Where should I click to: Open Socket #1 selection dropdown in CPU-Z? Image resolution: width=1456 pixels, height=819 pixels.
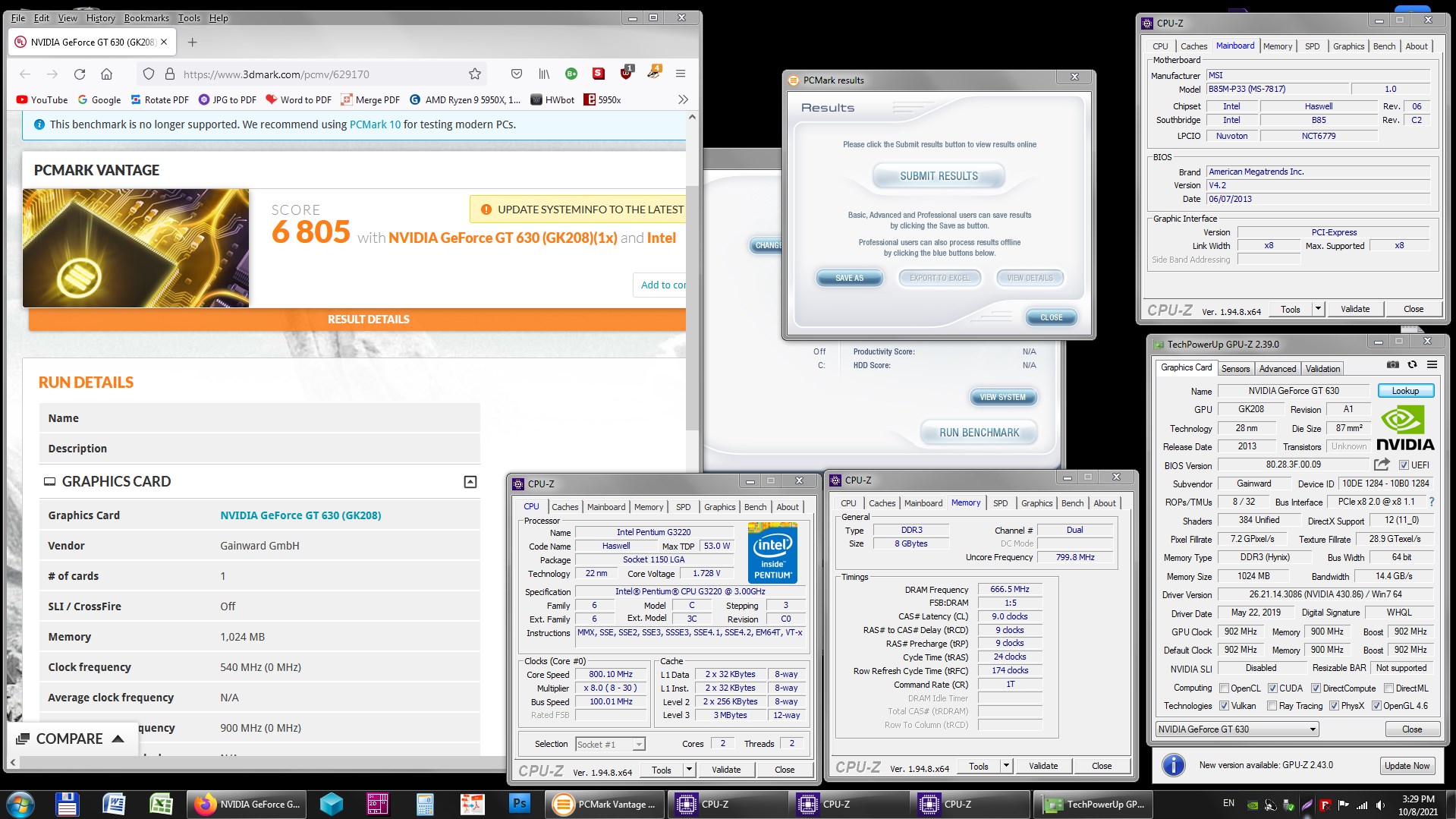(610, 744)
